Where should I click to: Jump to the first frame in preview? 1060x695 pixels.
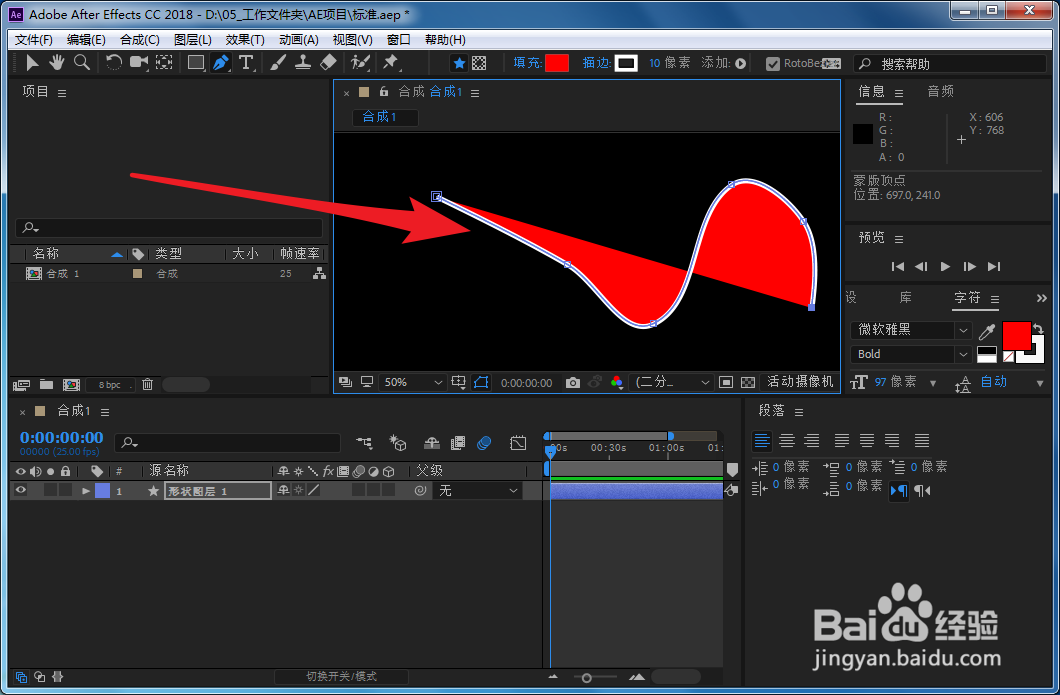(x=897, y=266)
